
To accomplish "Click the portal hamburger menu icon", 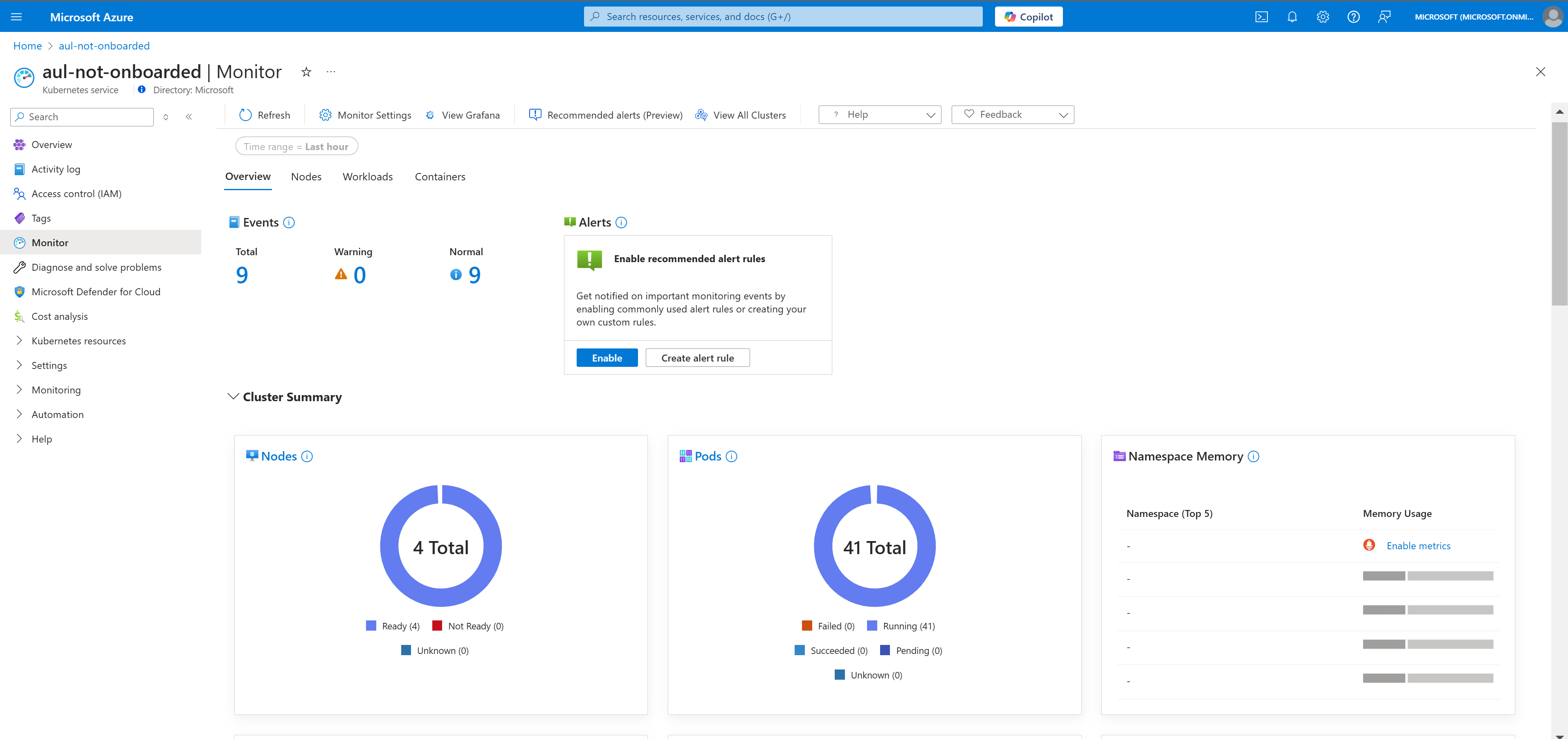I will click(16, 16).
